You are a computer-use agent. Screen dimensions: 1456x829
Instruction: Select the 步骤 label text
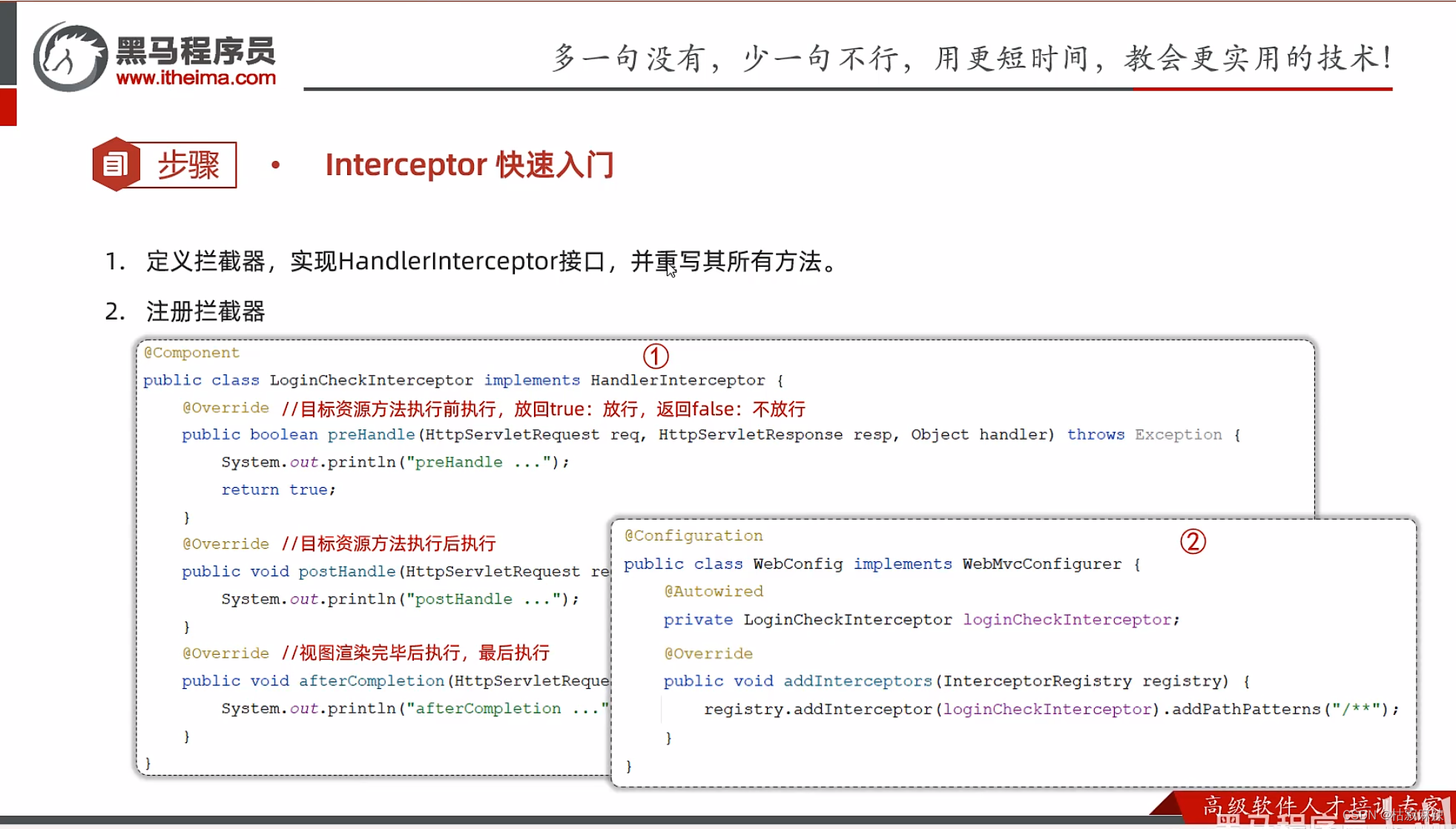pos(188,164)
